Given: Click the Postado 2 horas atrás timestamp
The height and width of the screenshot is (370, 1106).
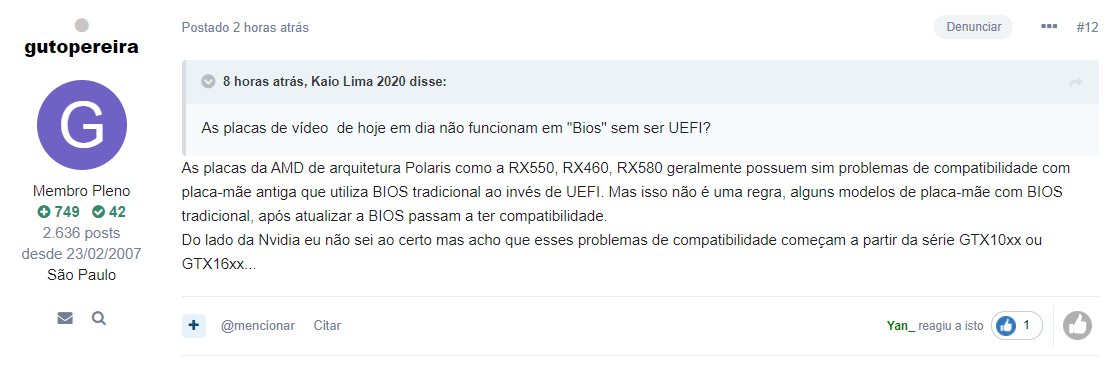Looking at the screenshot, I should point(245,27).
